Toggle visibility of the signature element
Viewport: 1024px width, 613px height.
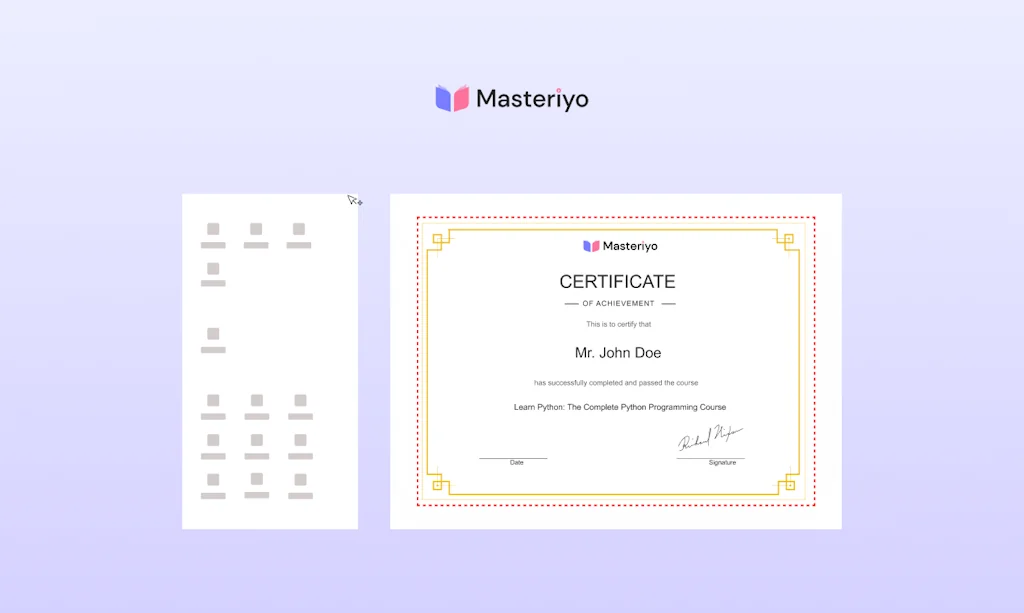point(711,440)
